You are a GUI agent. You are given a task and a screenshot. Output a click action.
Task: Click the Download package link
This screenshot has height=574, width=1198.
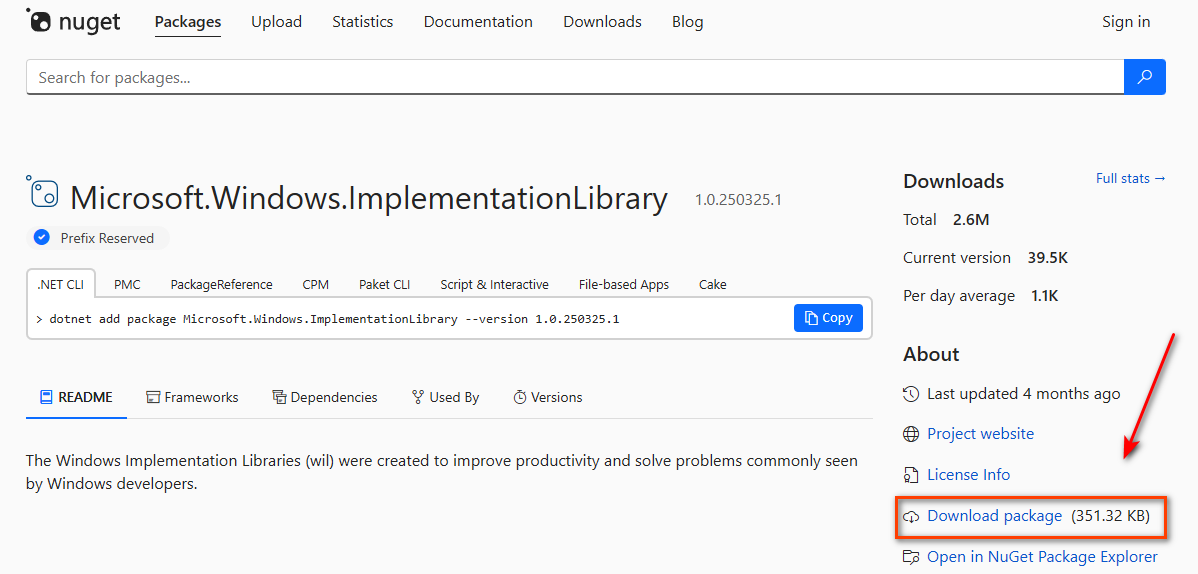[x=995, y=516]
